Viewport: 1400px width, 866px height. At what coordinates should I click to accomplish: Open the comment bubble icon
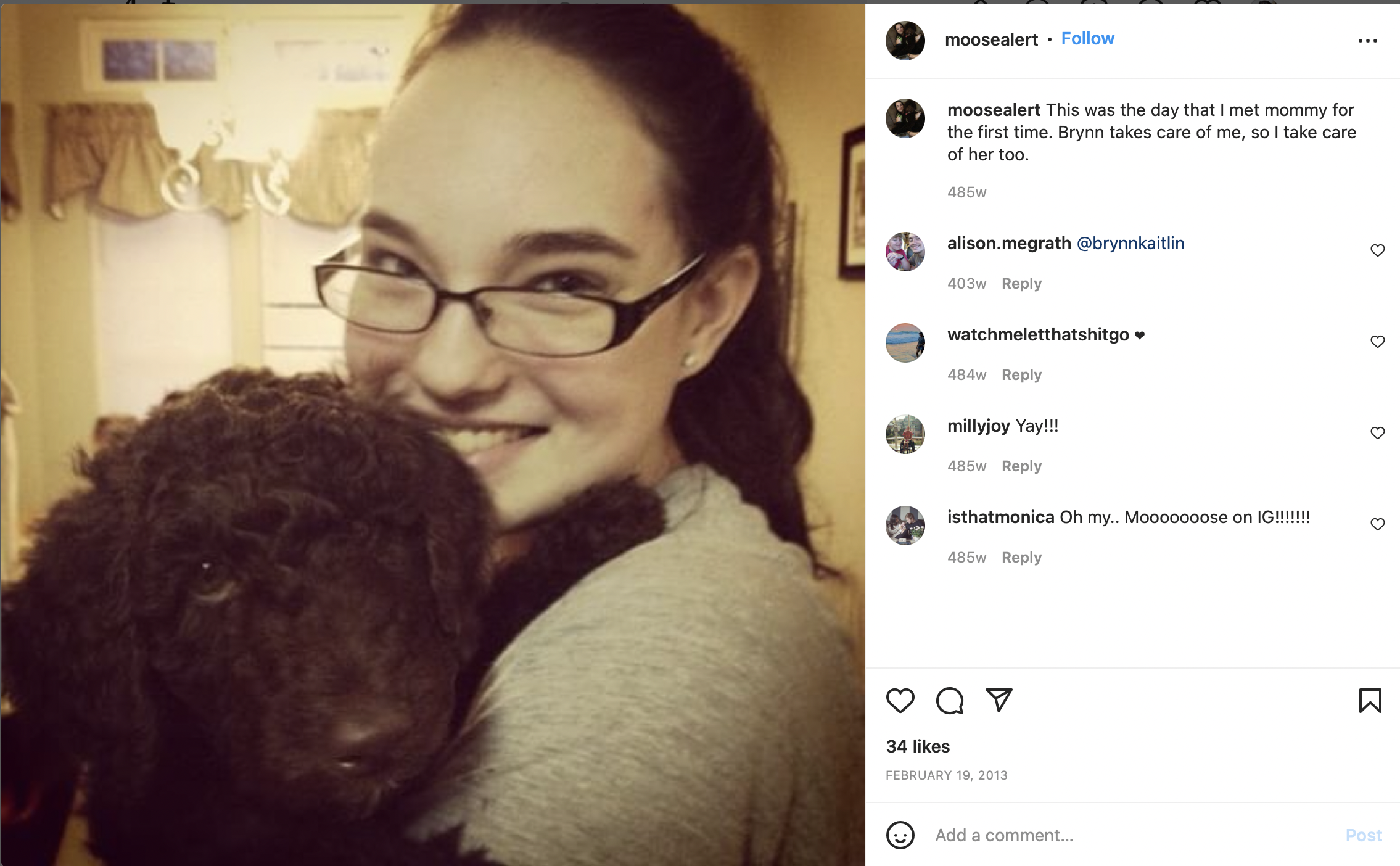pyautogui.click(x=949, y=701)
